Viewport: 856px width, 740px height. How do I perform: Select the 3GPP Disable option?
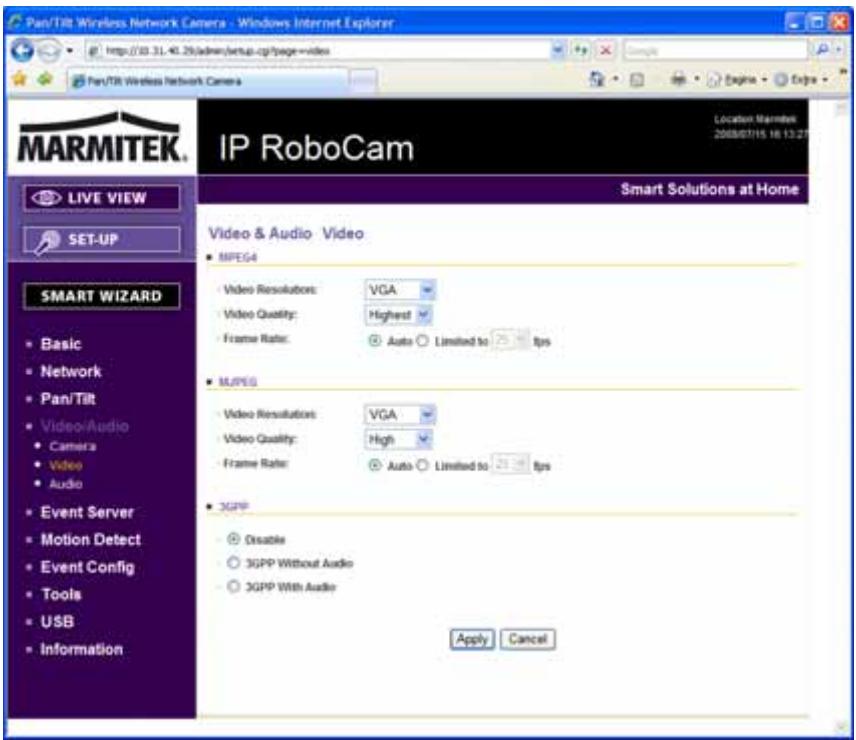coord(234,539)
